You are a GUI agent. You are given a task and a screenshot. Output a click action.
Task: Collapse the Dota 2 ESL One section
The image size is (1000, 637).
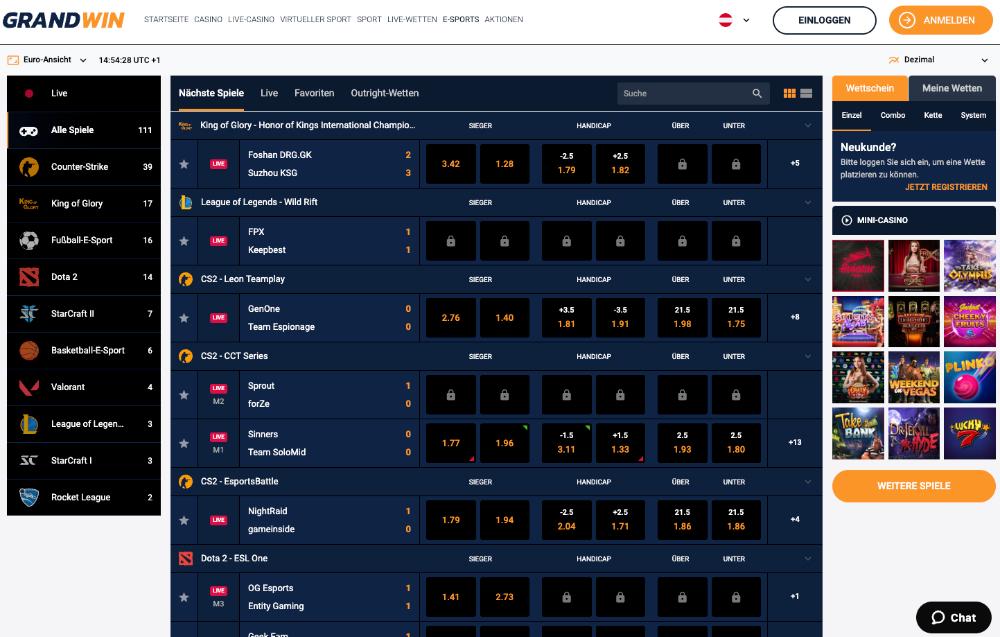click(x=808, y=559)
